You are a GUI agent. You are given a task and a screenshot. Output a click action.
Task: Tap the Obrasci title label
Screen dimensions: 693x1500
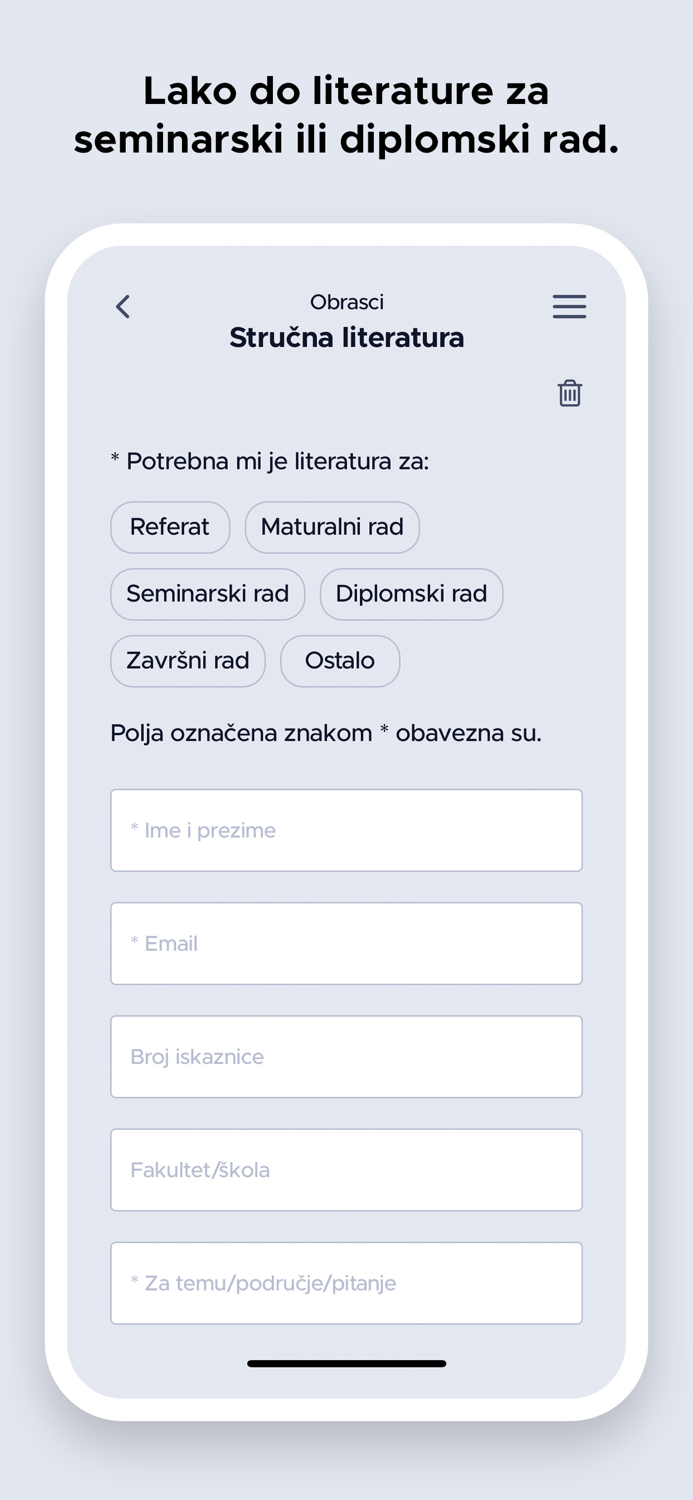[x=346, y=302]
